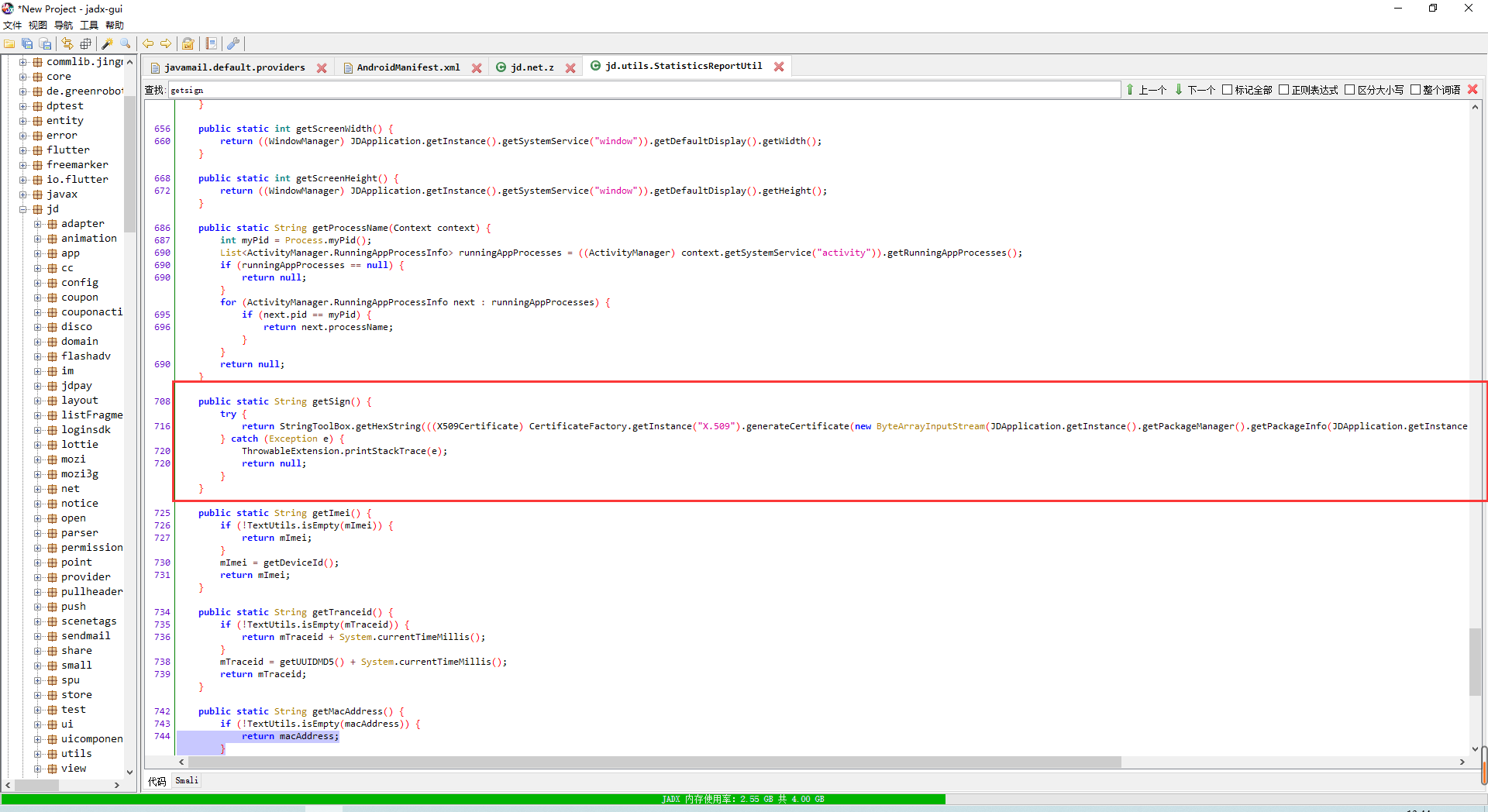Click the open file folder icon
This screenshot has height=812, width=1488.
tap(9, 44)
